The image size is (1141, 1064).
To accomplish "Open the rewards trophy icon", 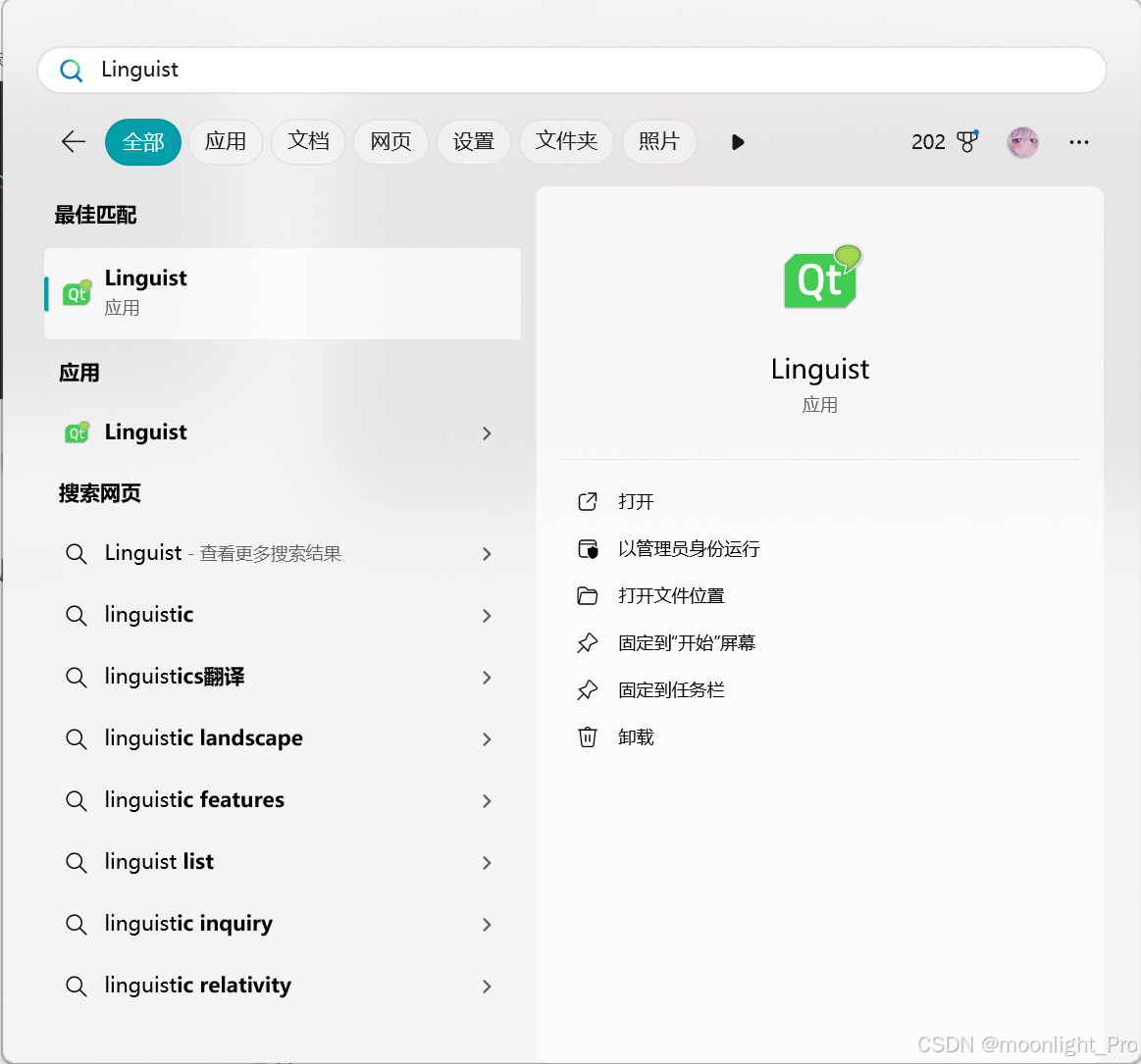I will point(967,141).
